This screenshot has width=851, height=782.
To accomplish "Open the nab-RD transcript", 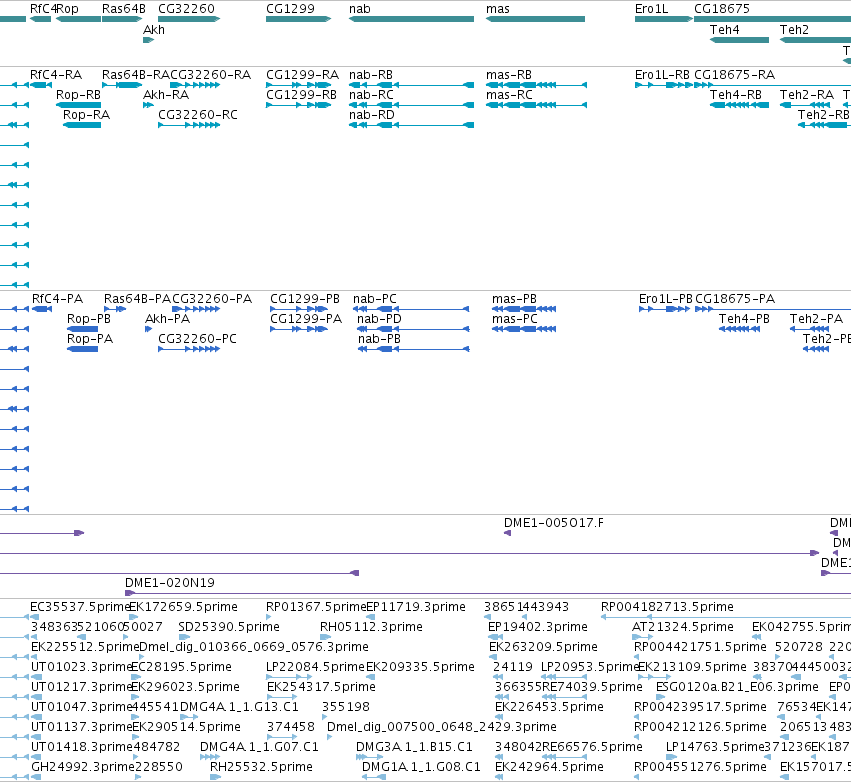I will [x=411, y=125].
